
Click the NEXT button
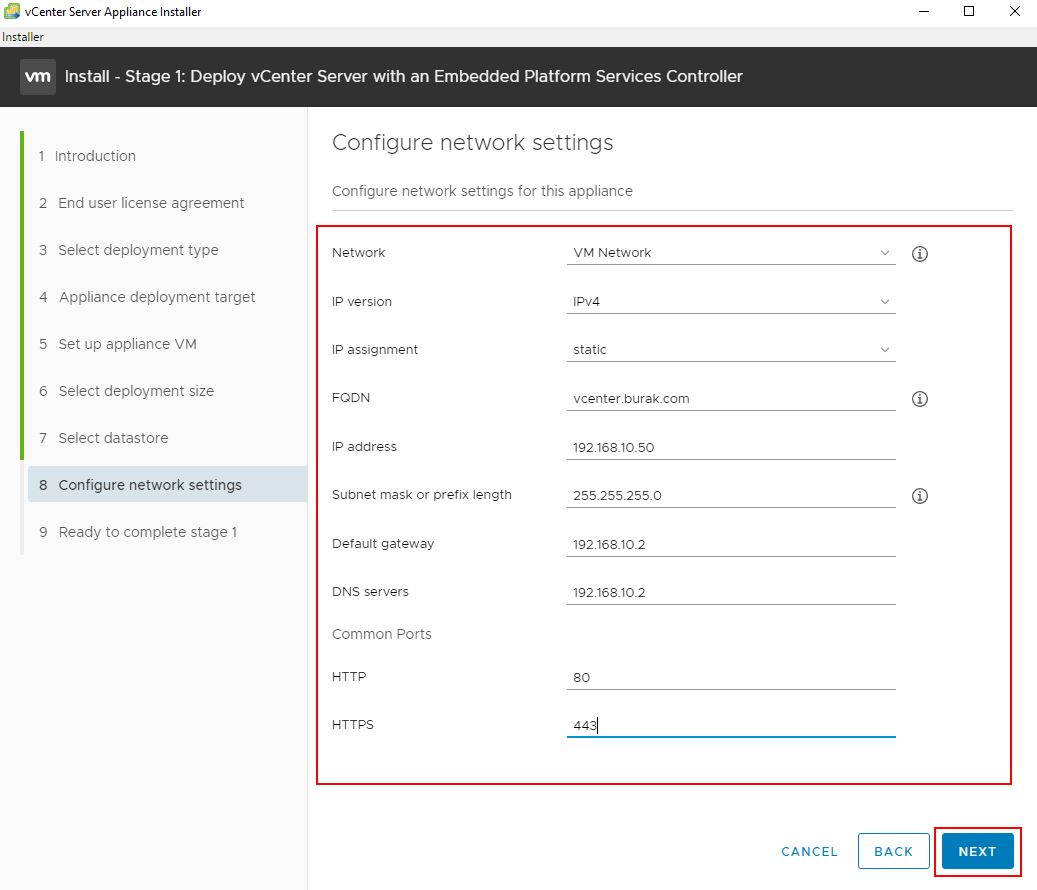tap(977, 852)
